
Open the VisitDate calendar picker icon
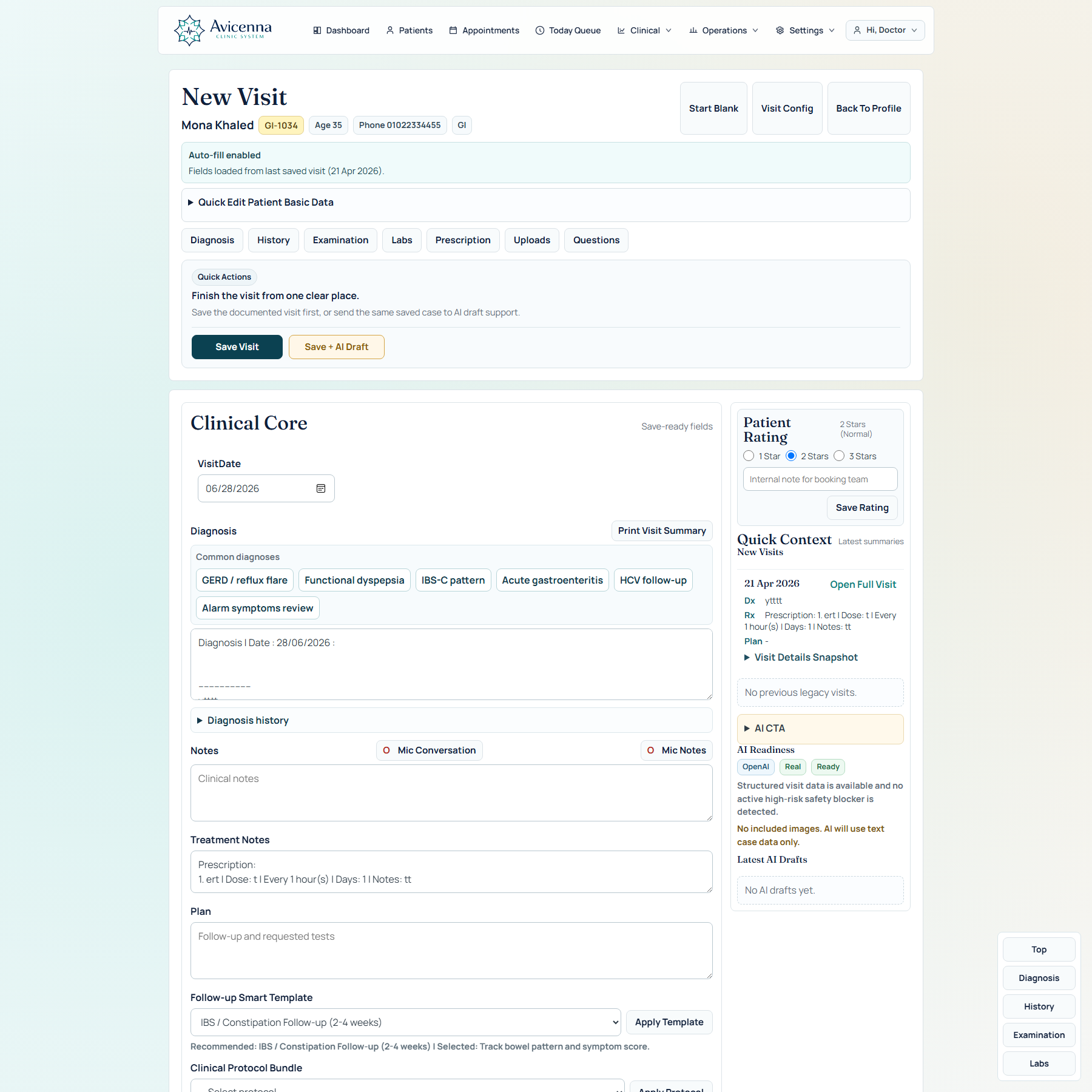(321, 488)
